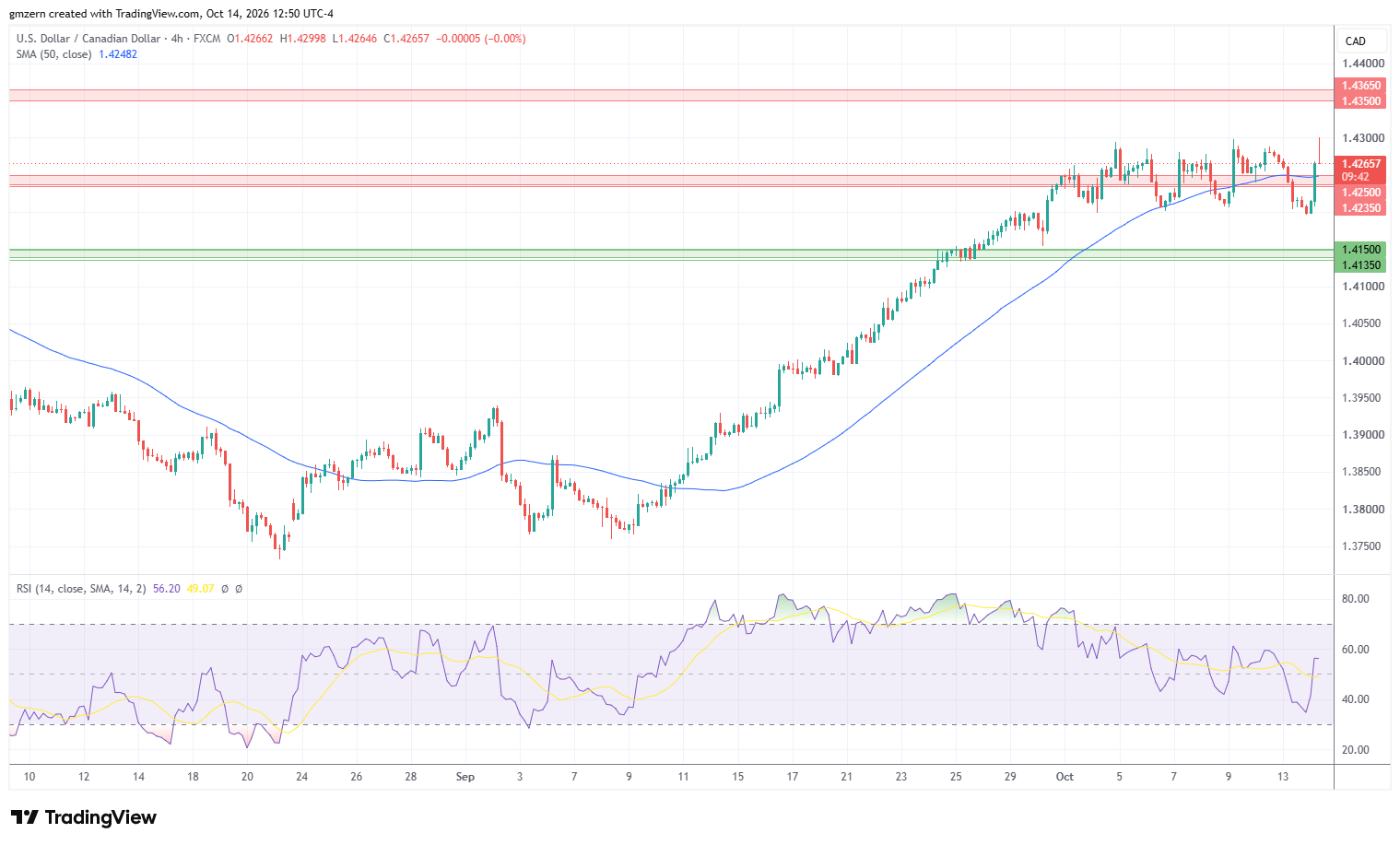Click the RSI (14, close, SMA, 14, 2) label
1400x845 pixels.
click(81, 588)
